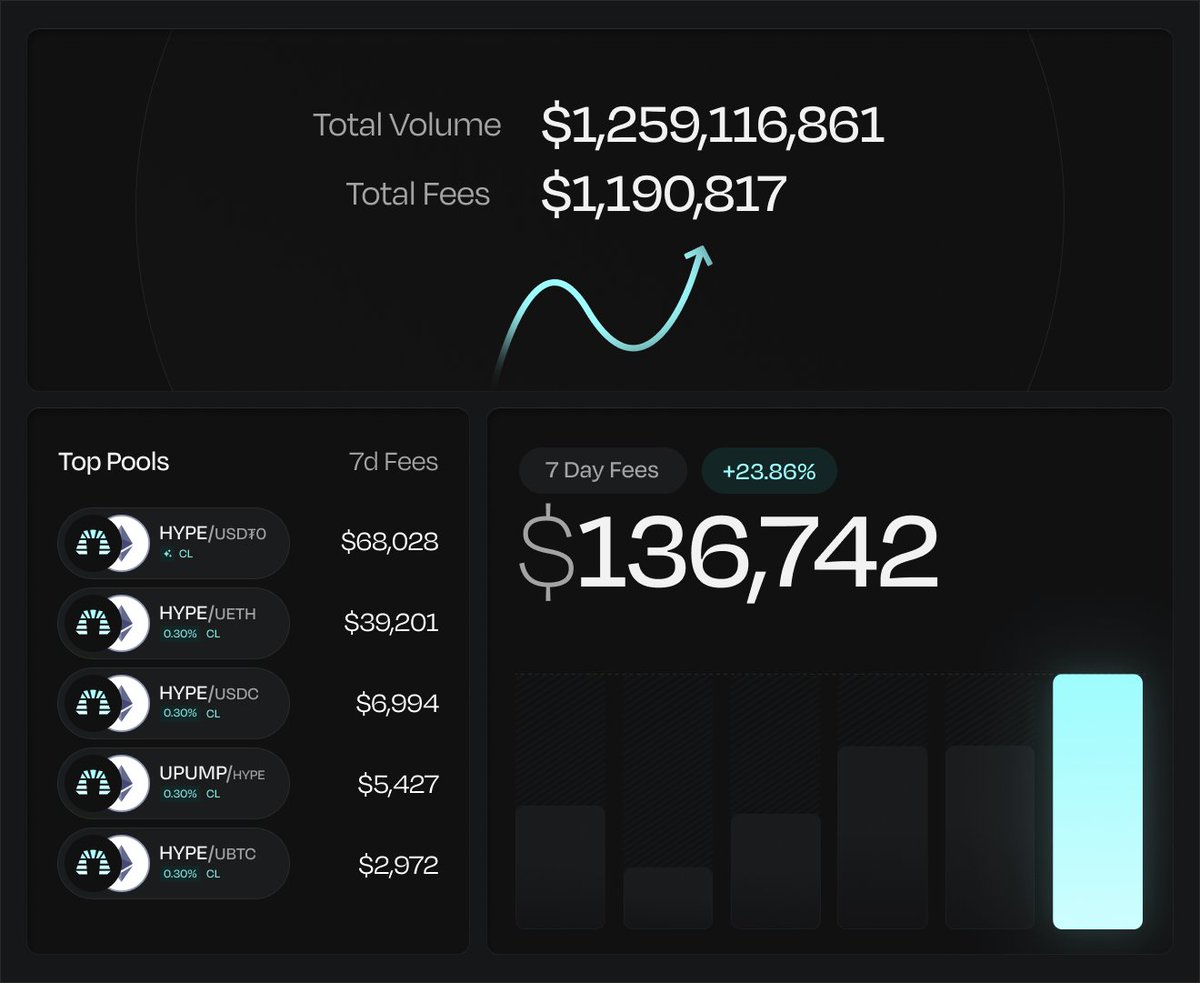The image size is (1200, 983).
Task: Click the Ethereum-style logo in HYPE/USDC row
Action: (133, 703)
